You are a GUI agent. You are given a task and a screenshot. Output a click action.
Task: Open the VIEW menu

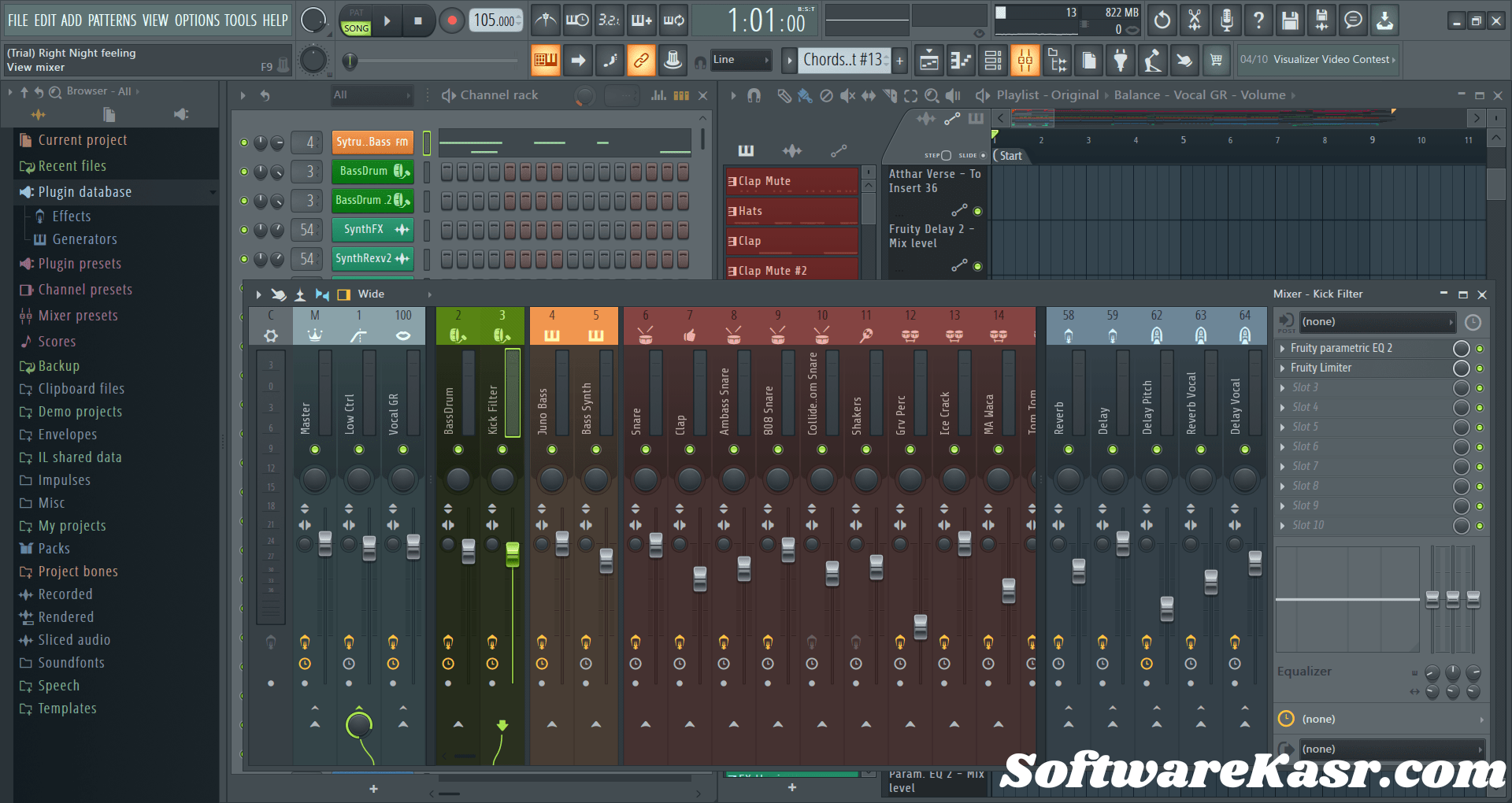(155, 20)
